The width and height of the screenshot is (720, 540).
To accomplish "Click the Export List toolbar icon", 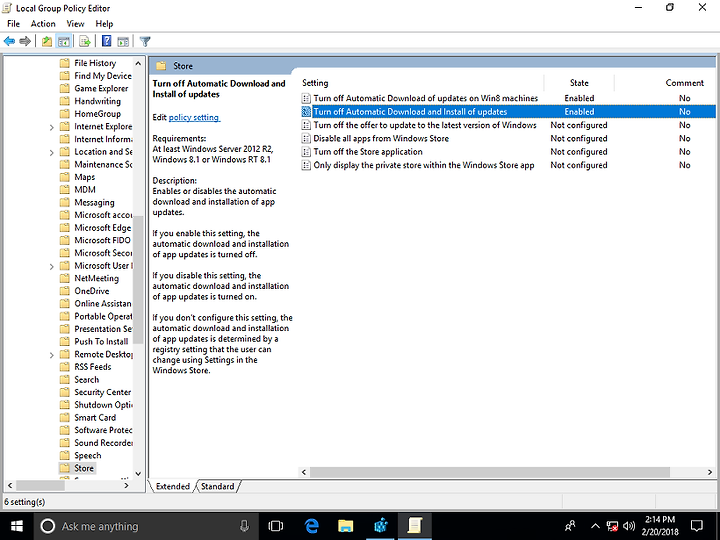I will coord(84,41).
